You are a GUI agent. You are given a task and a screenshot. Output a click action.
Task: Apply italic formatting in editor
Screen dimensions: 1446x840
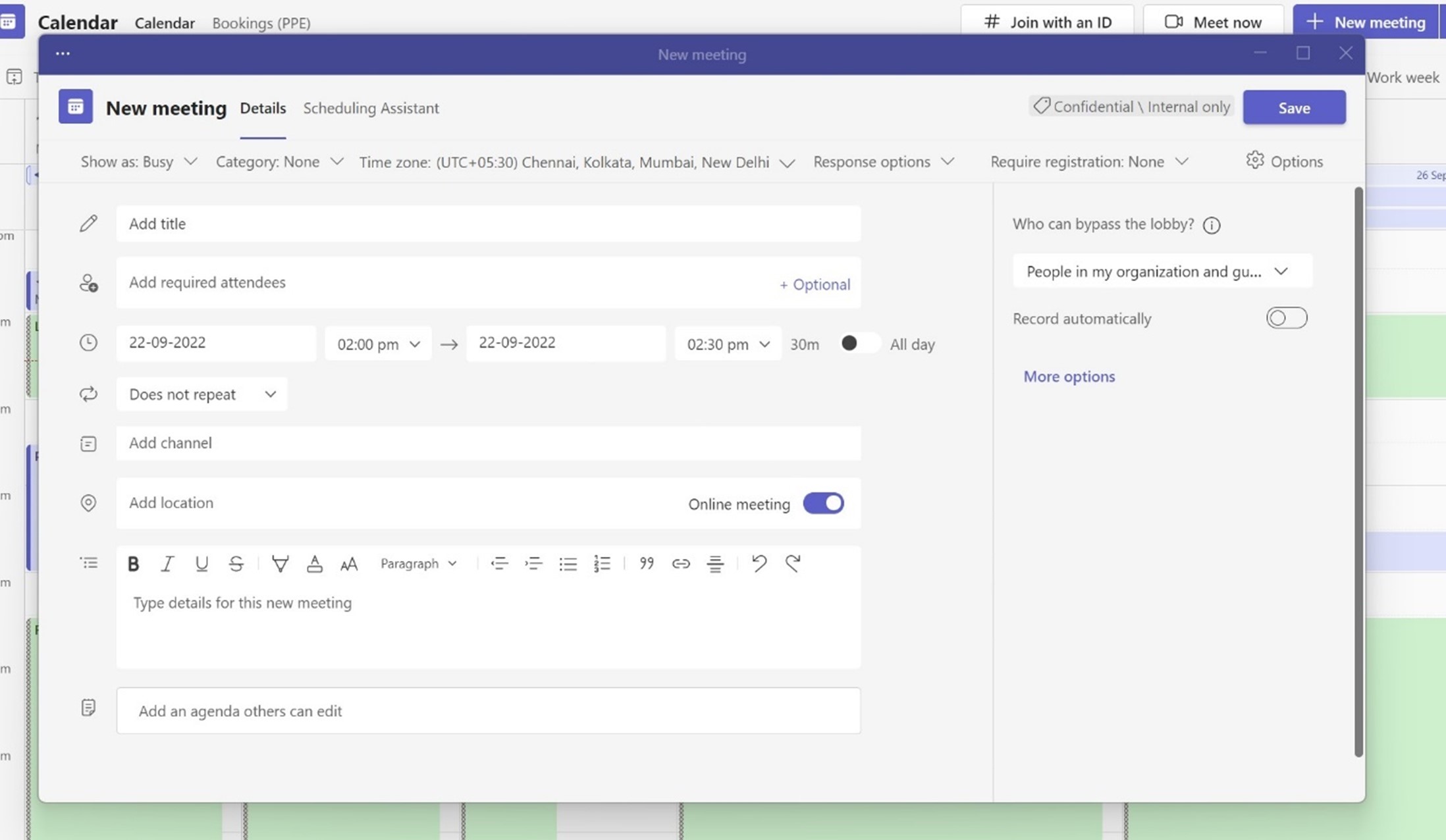coord(167,564)
